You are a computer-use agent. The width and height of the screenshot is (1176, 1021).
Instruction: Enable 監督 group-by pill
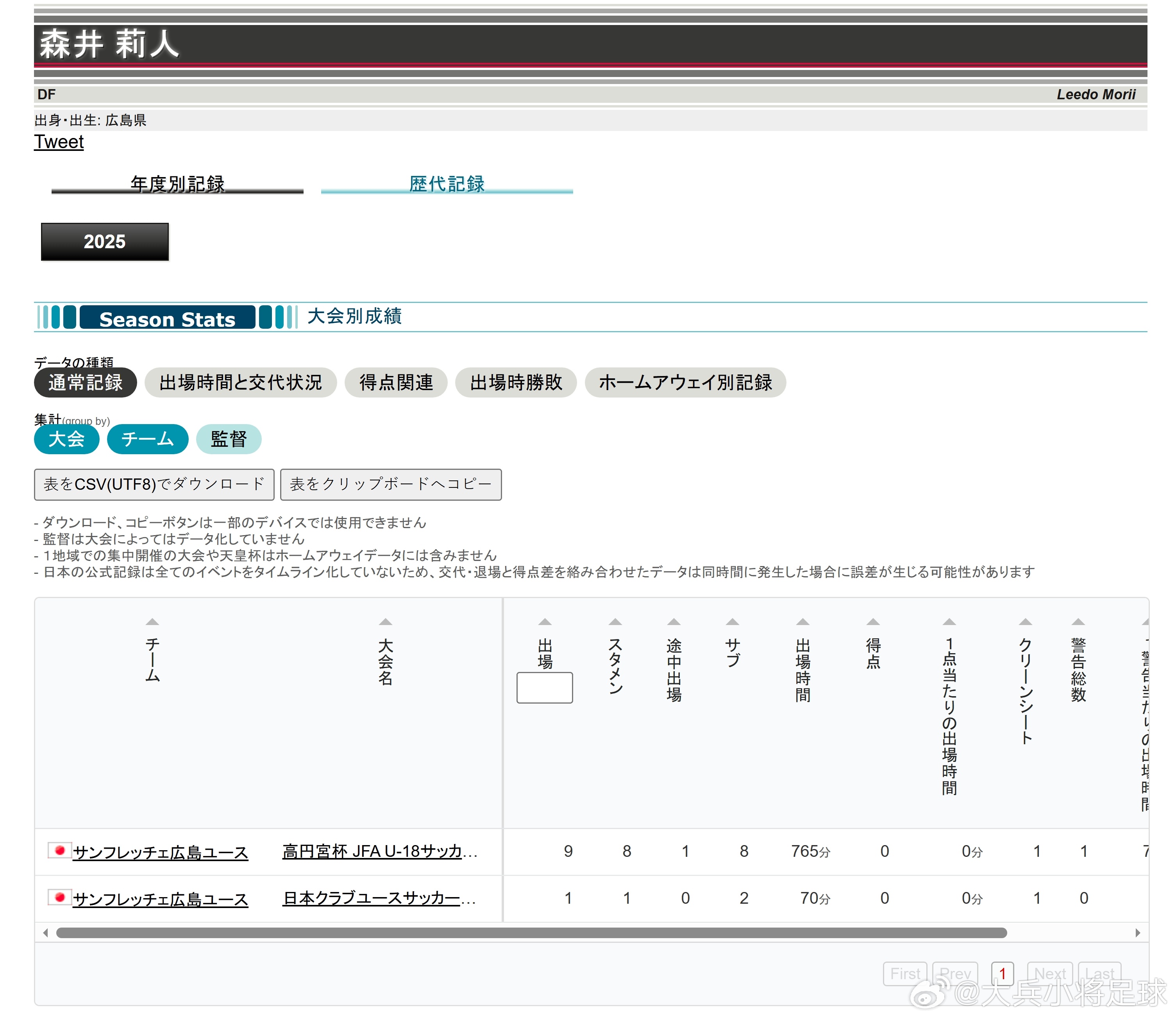pyautogui.click(x=229, y=439)
